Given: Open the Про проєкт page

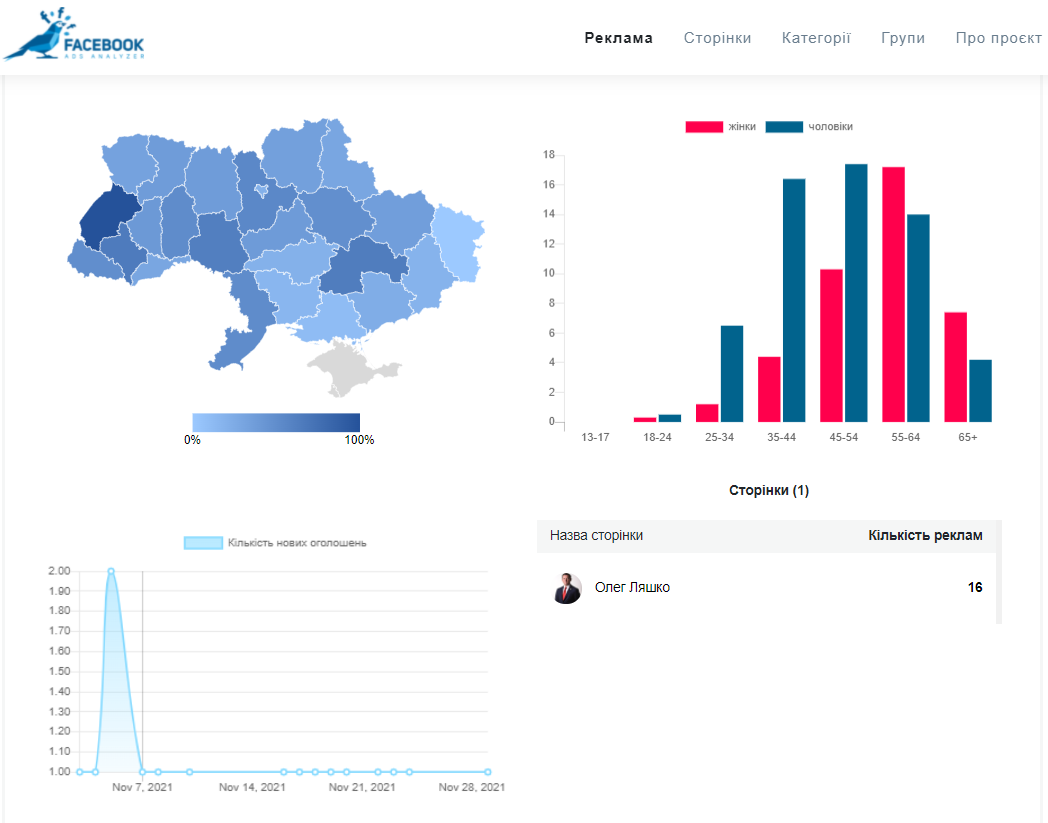Looking at the screenshot, I should point(998,38).
